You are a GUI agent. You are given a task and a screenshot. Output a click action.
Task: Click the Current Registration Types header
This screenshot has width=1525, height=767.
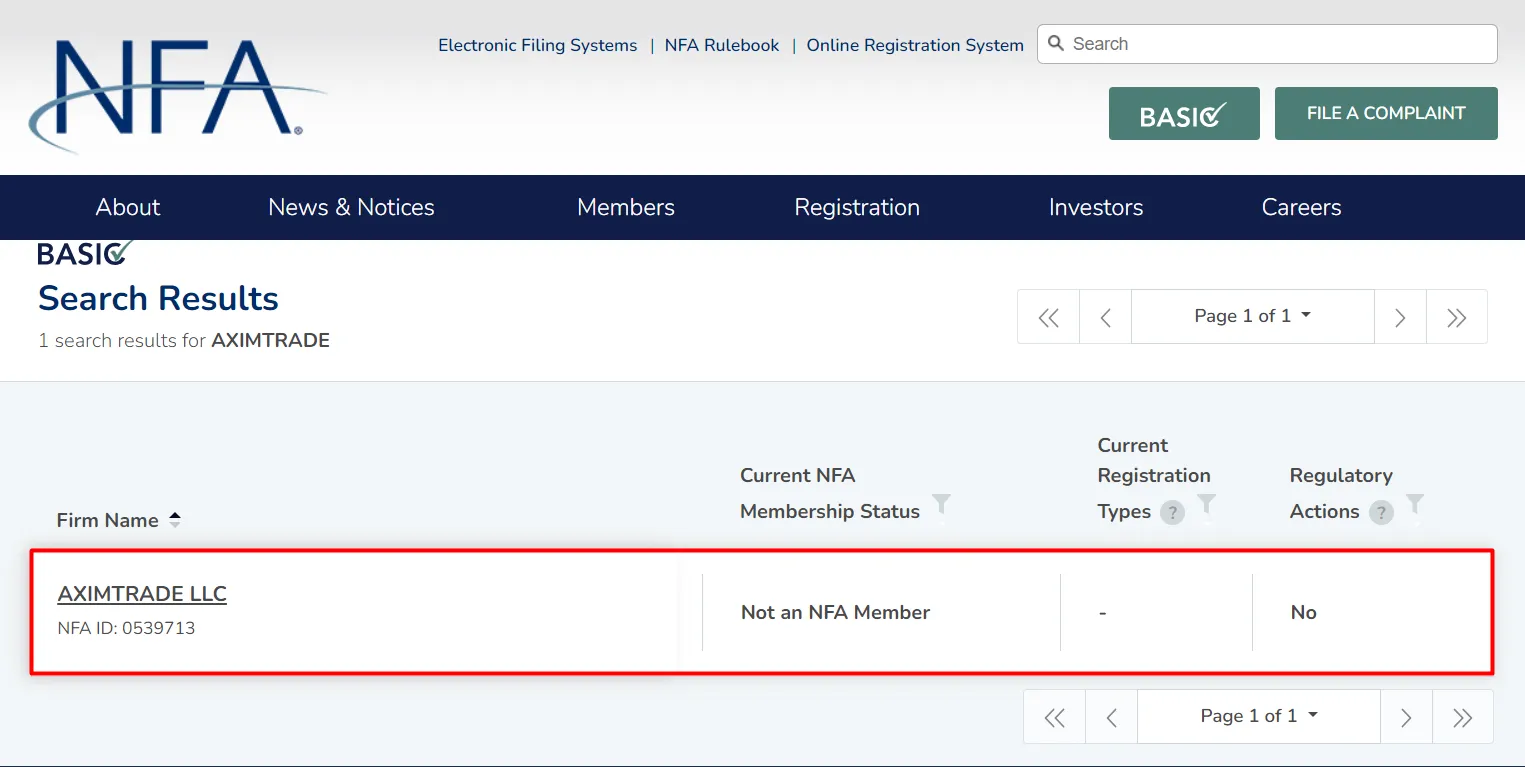1154,478
